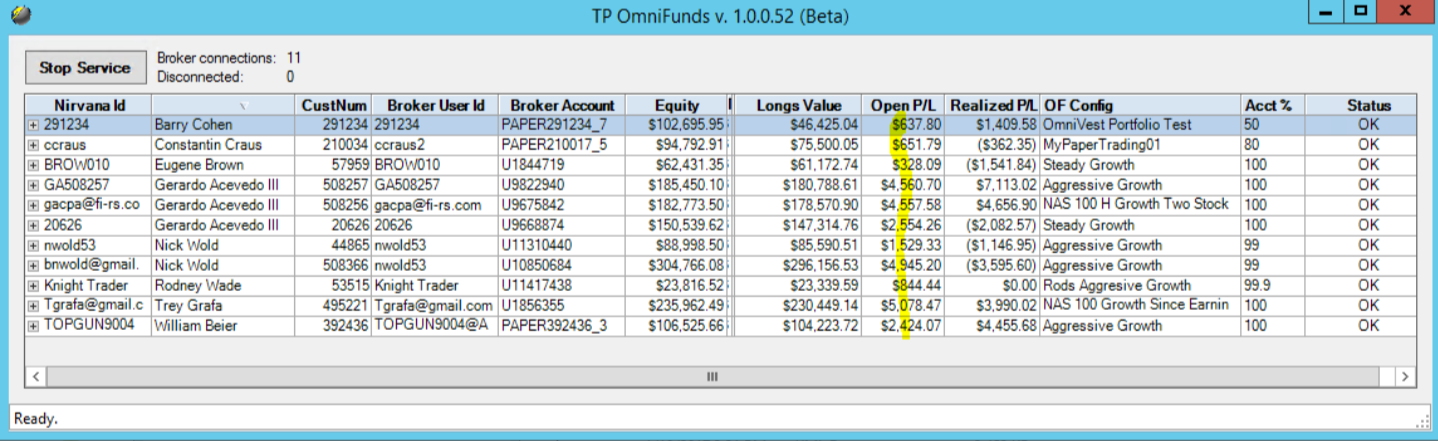Expand the GA508257 row
This screenshot has height=441, width=1438.
coord(33,185)
